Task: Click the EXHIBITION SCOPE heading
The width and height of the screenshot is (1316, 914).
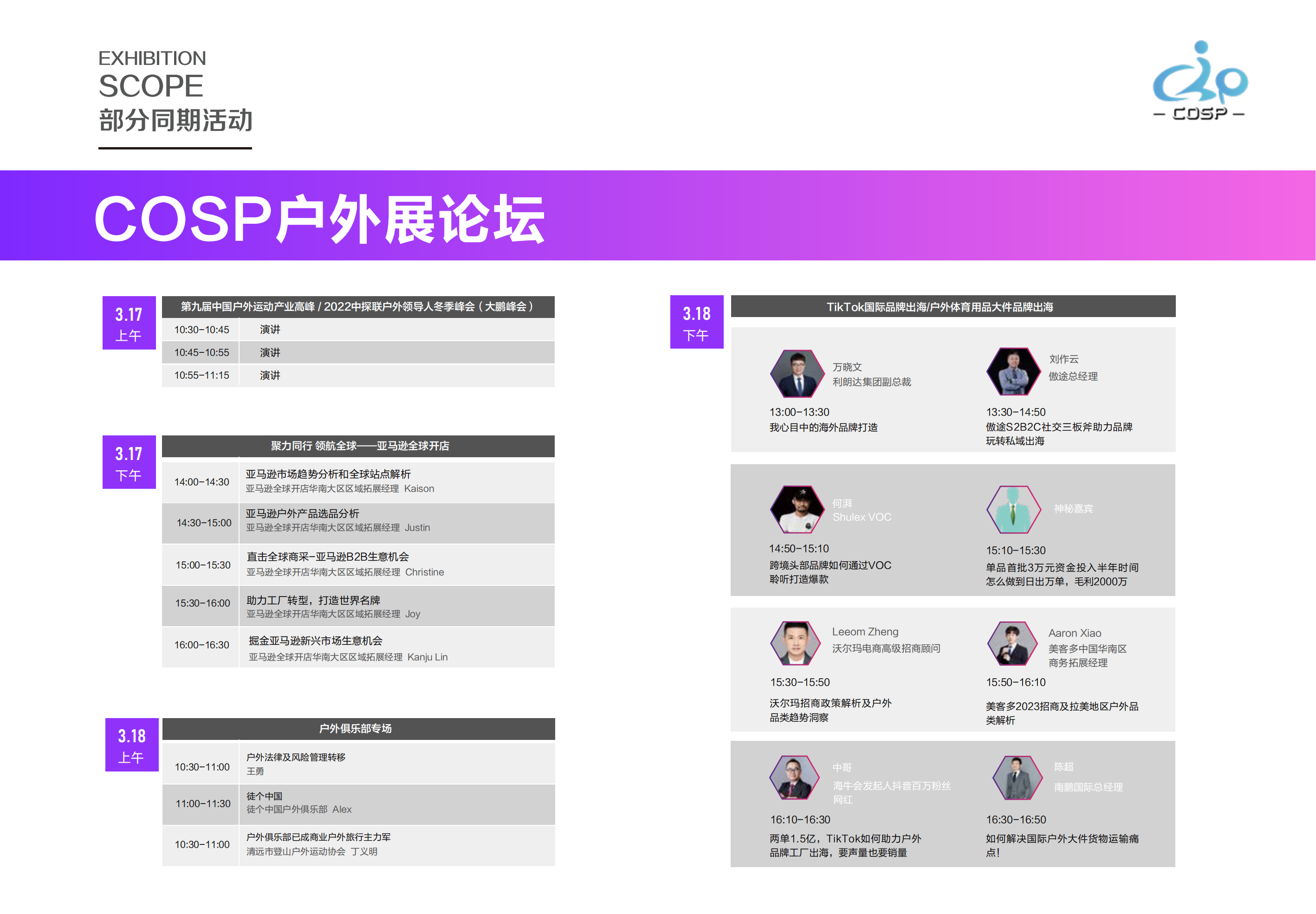Action: 152,74
